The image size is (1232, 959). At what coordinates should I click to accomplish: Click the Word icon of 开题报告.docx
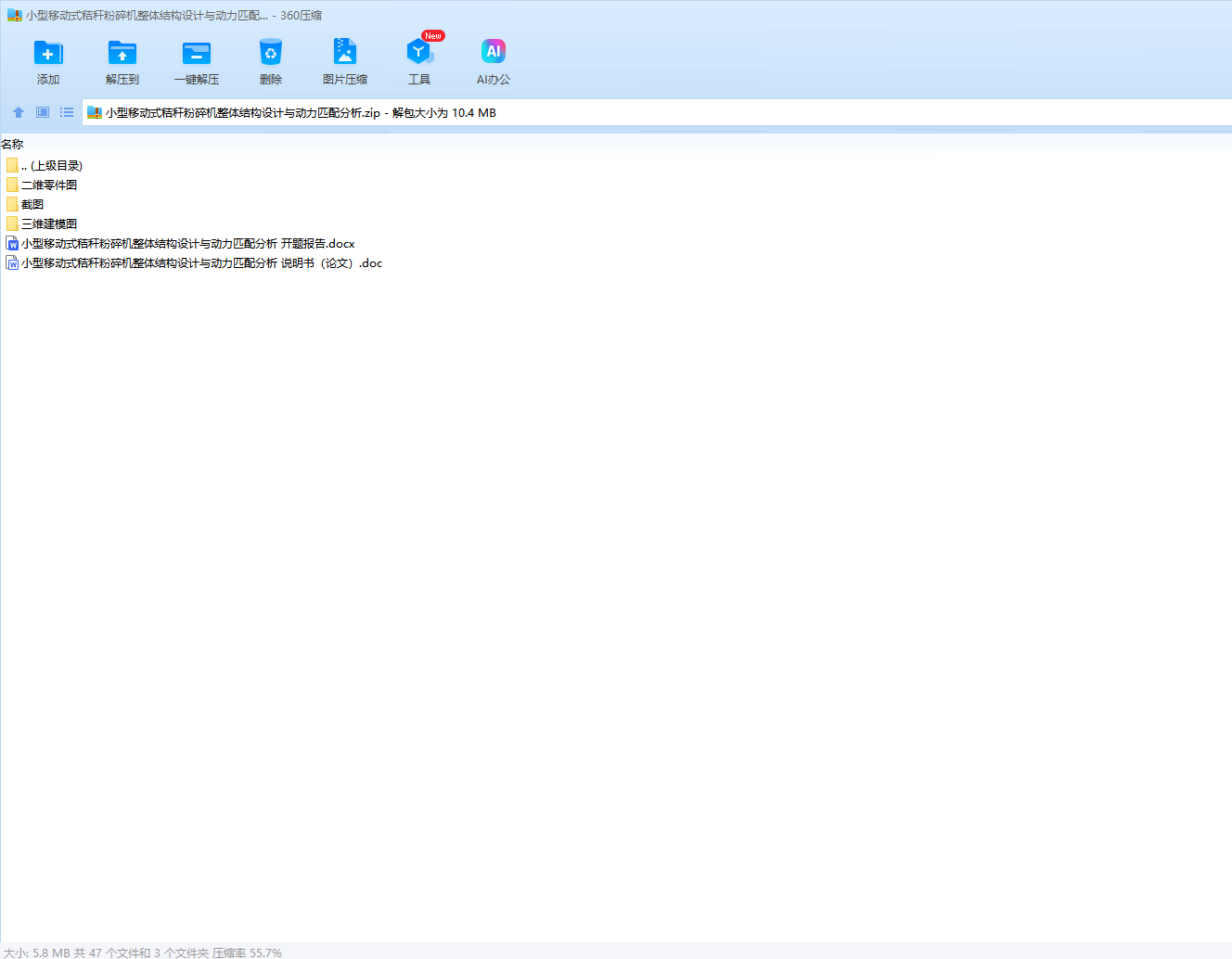pyautogui.click(x=12, y=243)
